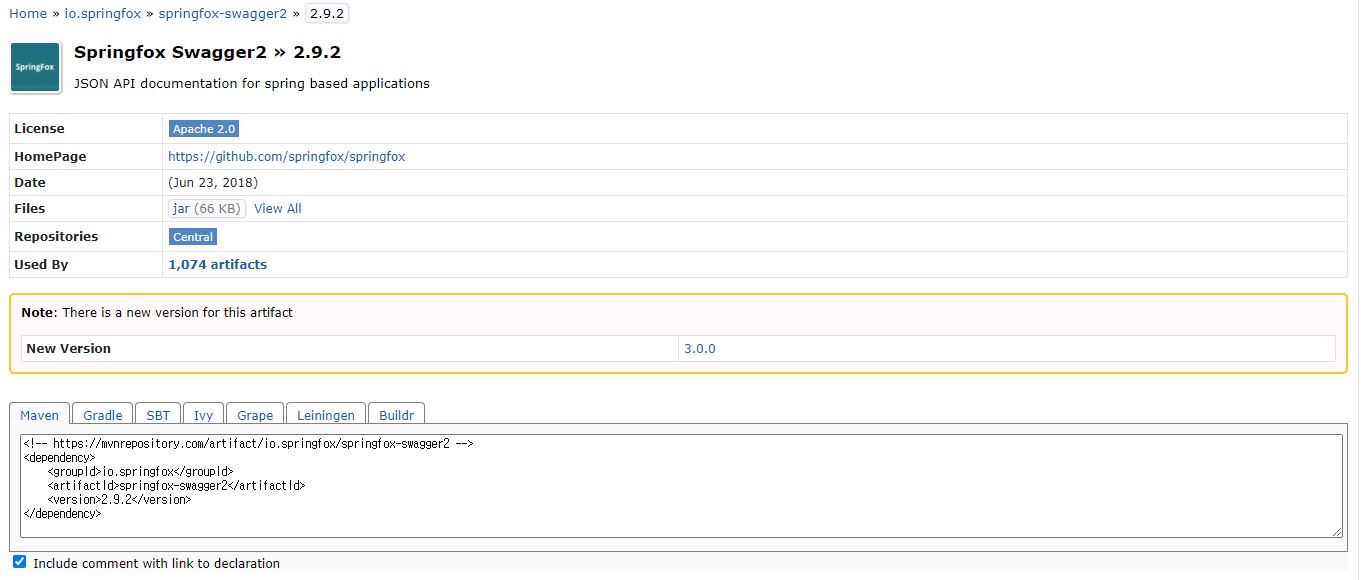Open the springfox GitHub homepage link
Image resolution: width=1361 pixels, height=580 pixels.
[x=286, y=157]
